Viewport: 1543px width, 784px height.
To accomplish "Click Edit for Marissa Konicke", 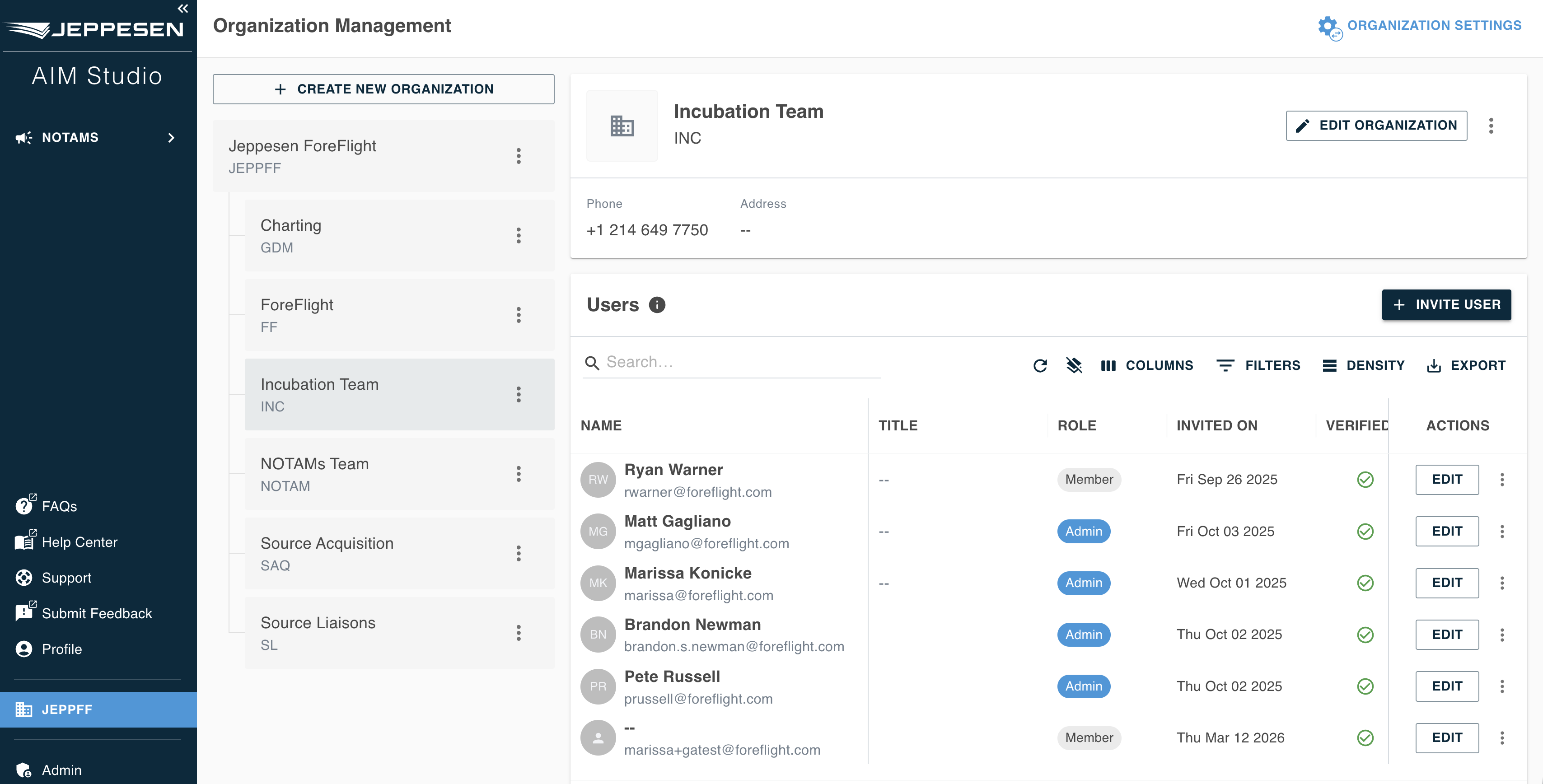I will coord(1447,583).
